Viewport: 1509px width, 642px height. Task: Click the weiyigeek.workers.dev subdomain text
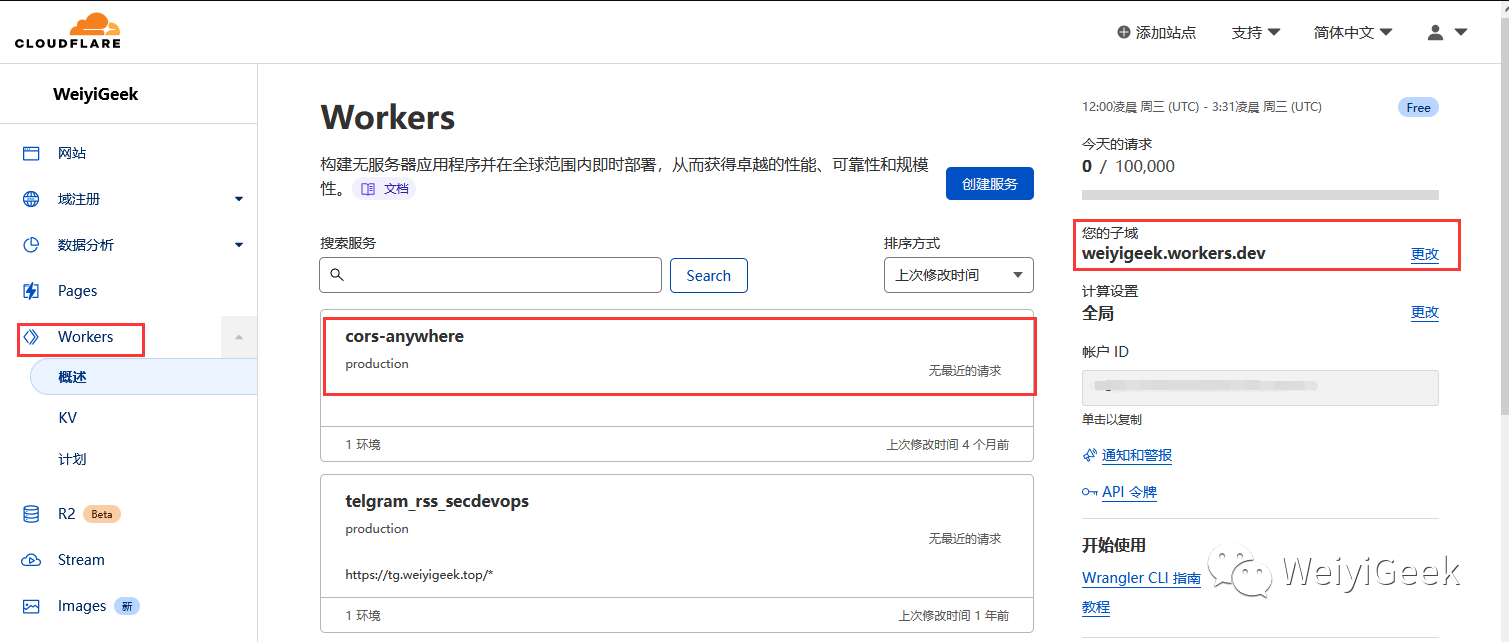1174,254
